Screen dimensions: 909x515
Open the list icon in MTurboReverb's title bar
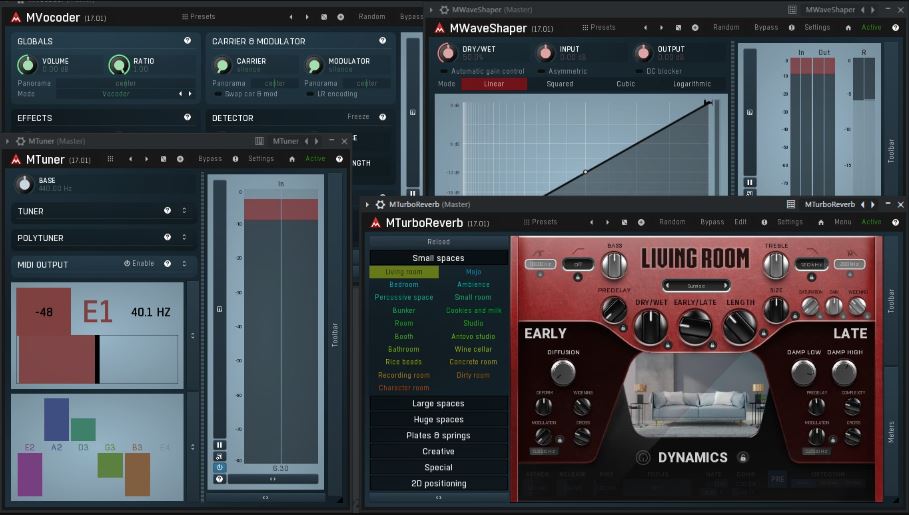tap(791, 204)
